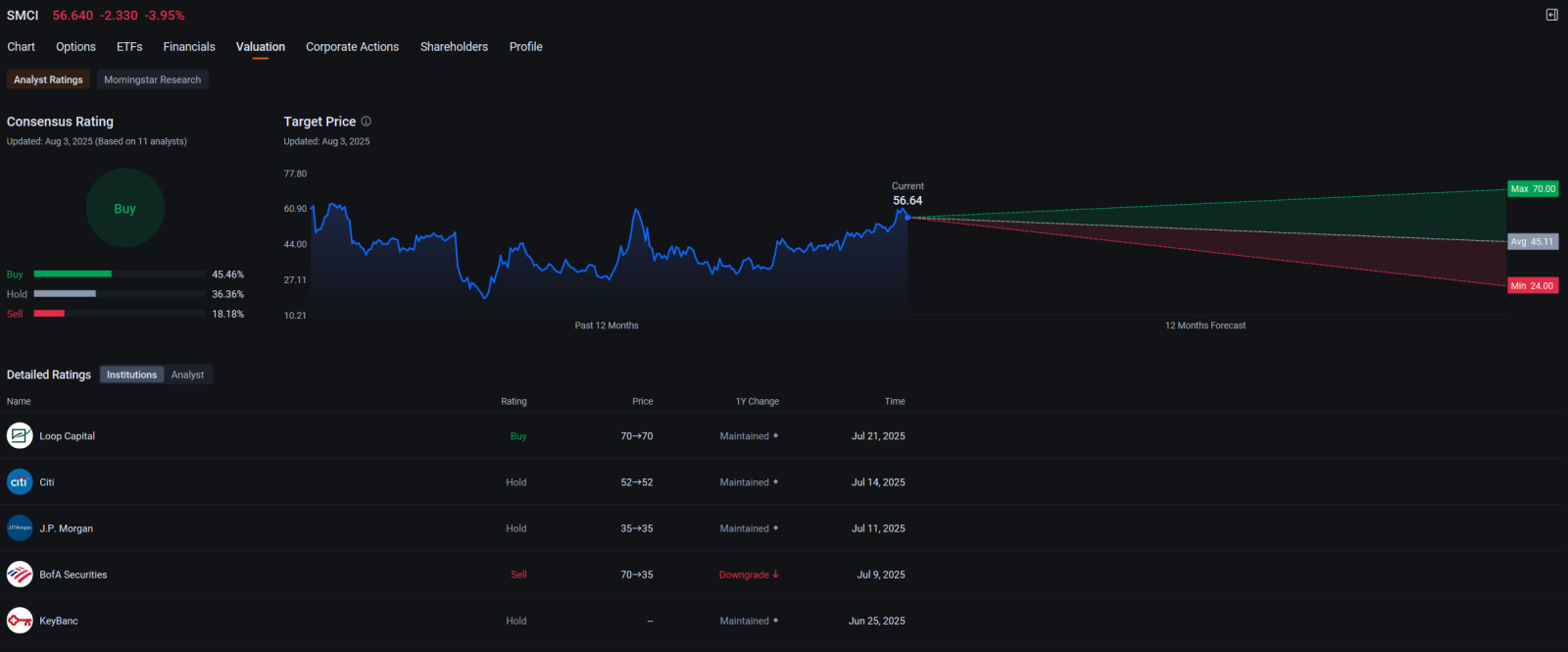Click the J.P. Morgan logo icon
This screenshot has height=652, width=1568.
click(20, 527)
